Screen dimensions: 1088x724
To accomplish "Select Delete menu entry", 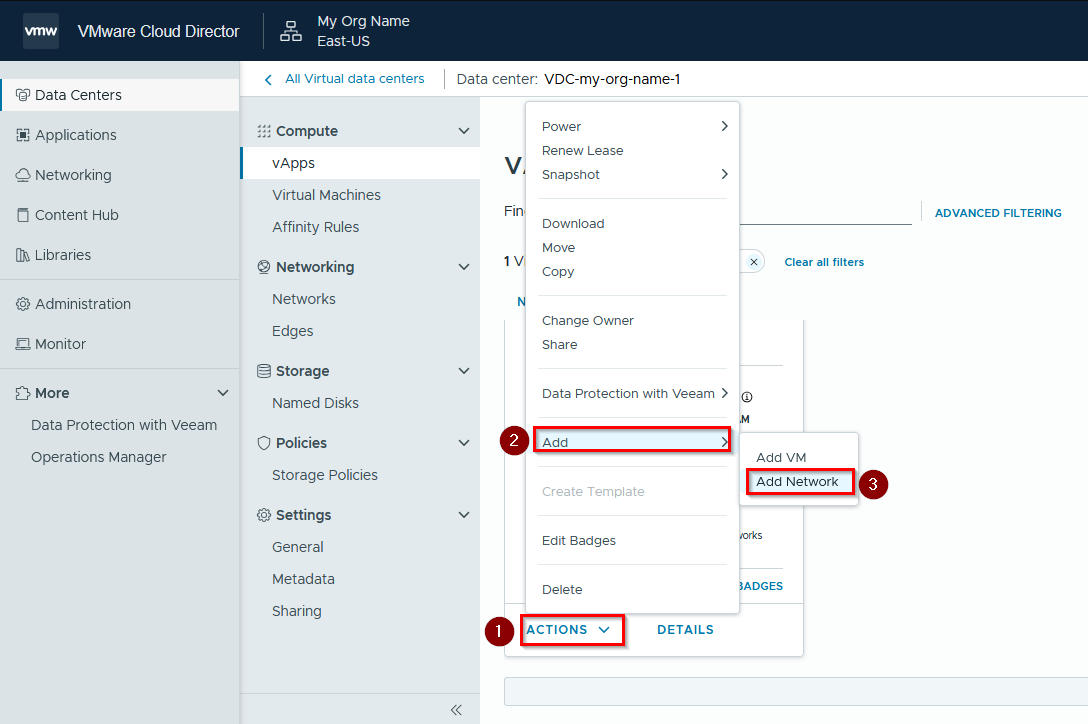I will [562, 589].
